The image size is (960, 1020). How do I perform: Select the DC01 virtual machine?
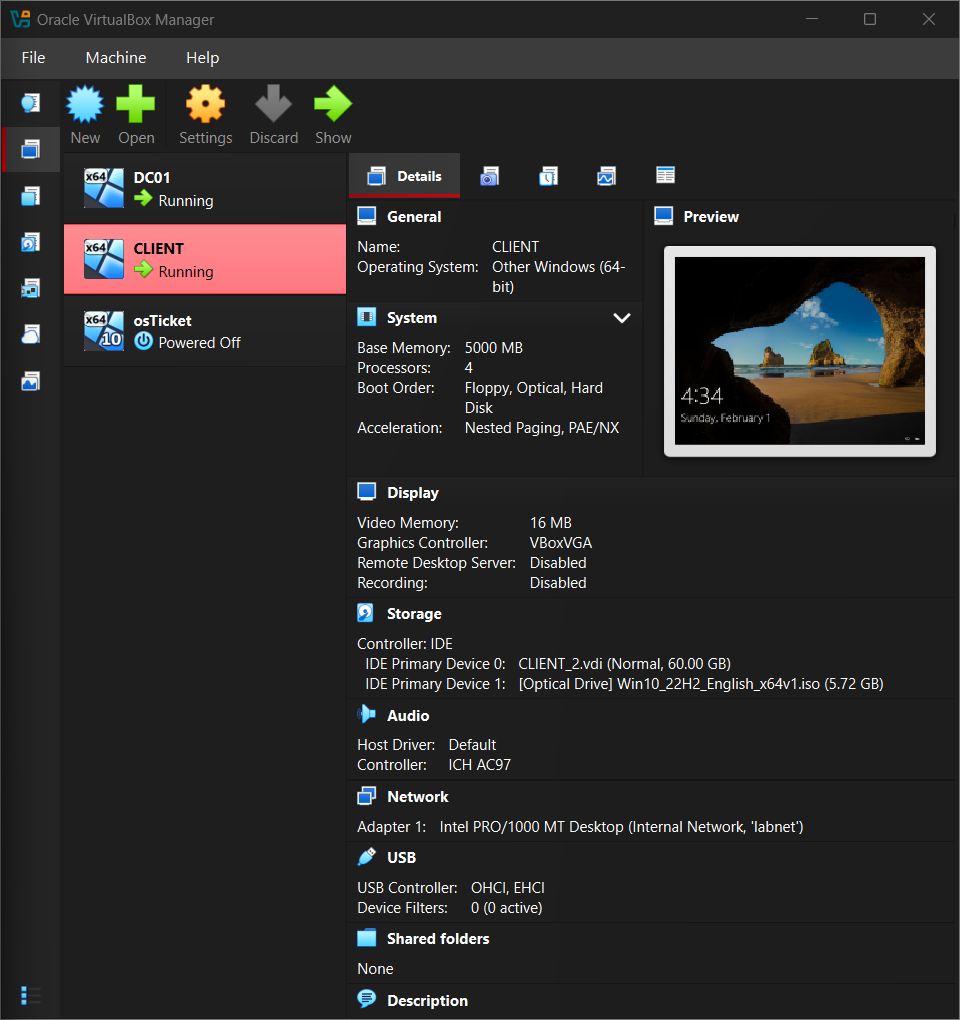coord(205,189)
